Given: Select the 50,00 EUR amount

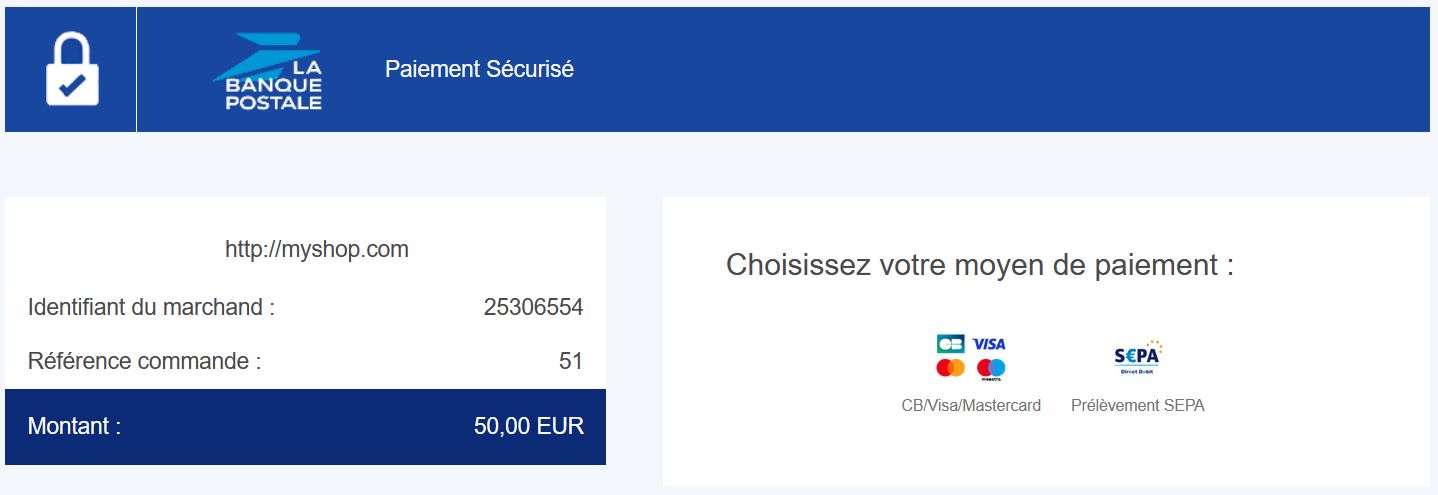Looking at the screenshot, I should 529,426.
